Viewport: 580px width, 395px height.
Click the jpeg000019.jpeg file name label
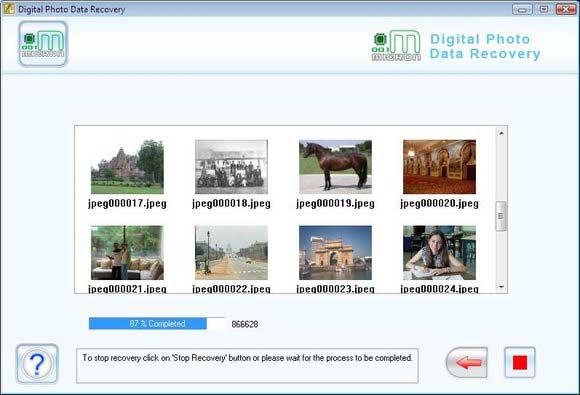[335, 204]
